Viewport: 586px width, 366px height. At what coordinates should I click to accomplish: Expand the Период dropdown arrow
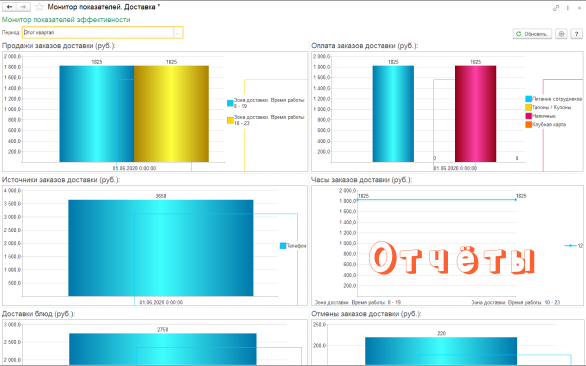tap(178, 33)
